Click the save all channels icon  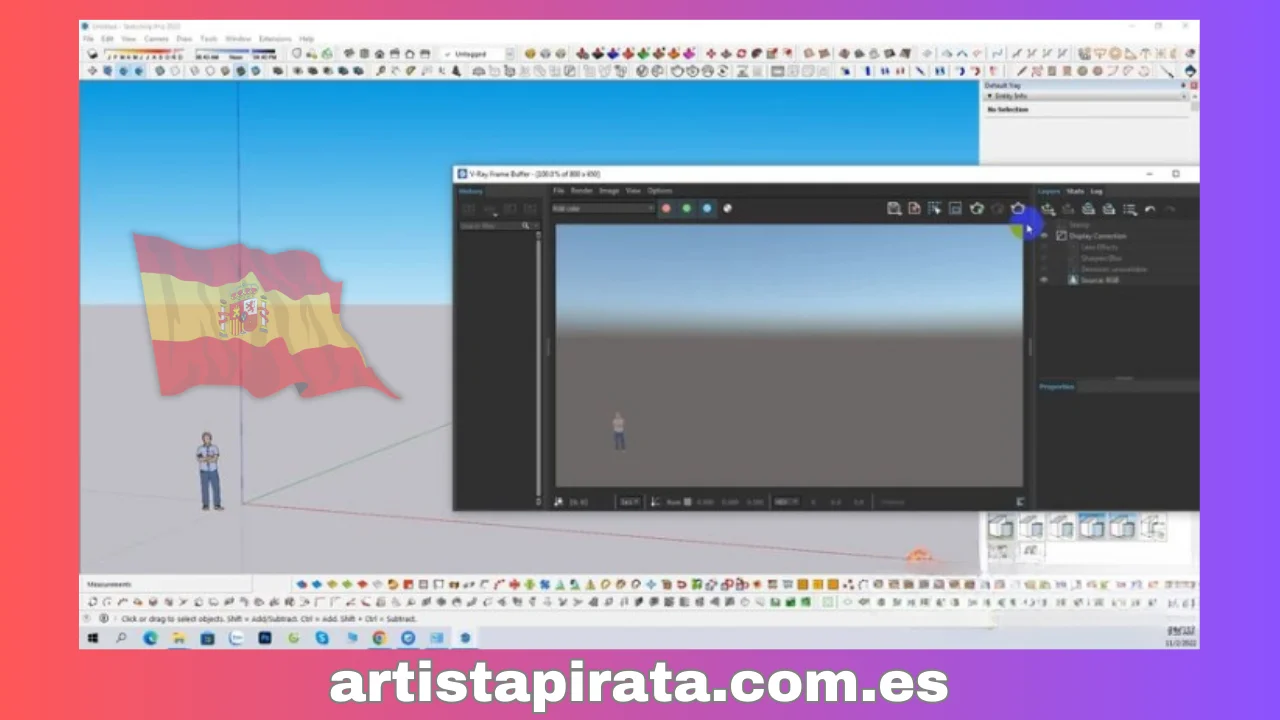click(x=914, y=208)
